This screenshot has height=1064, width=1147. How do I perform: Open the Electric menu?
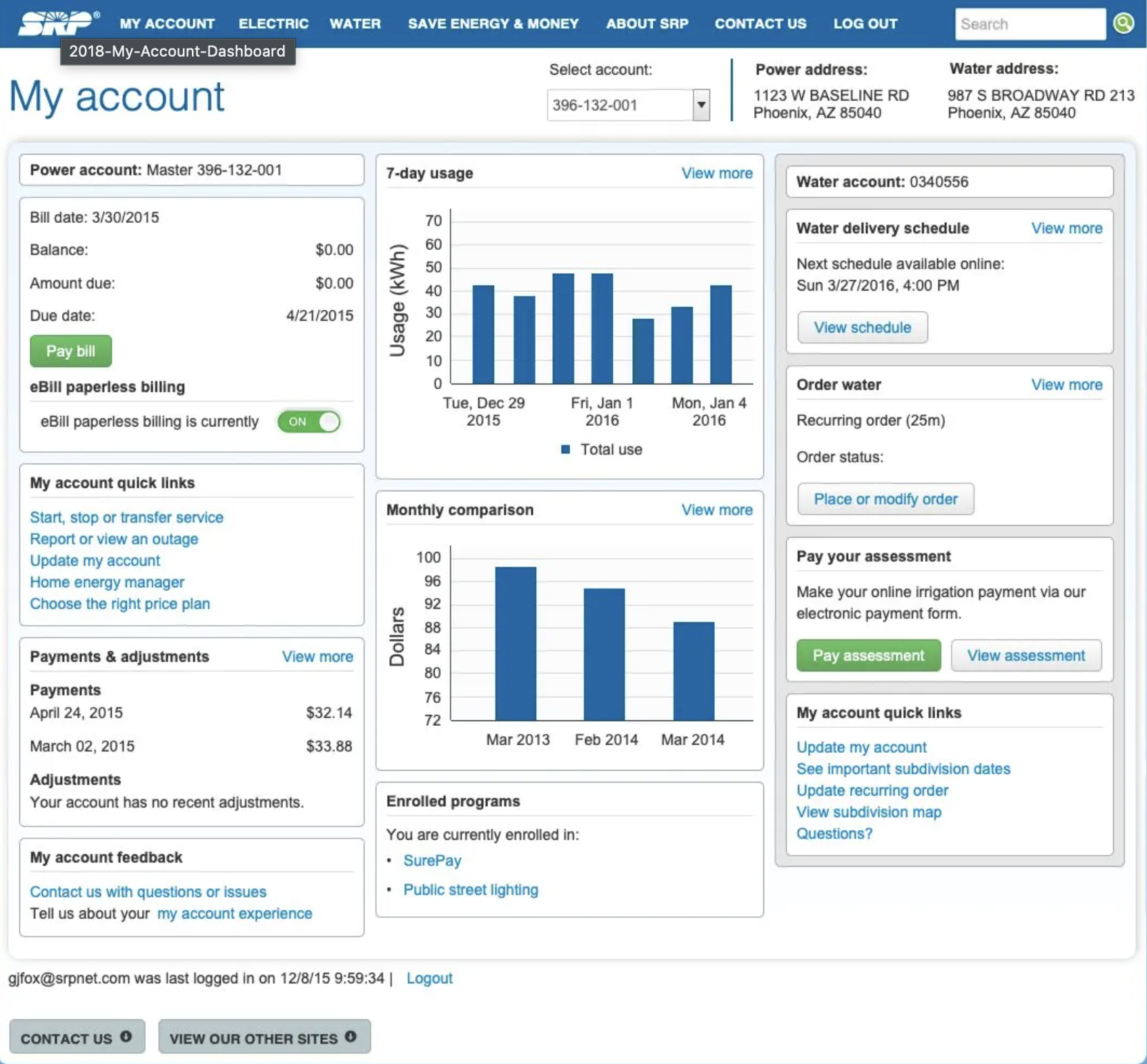click(x=273, y=23)
